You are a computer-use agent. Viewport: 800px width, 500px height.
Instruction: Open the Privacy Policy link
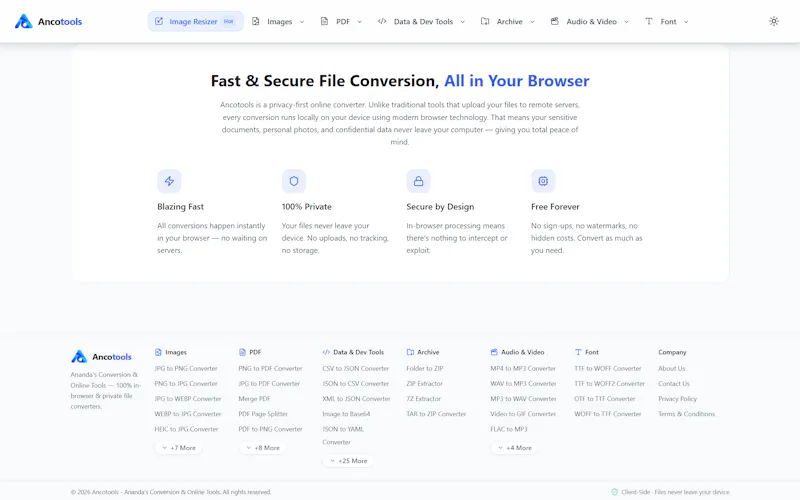[x=677, y=399]
